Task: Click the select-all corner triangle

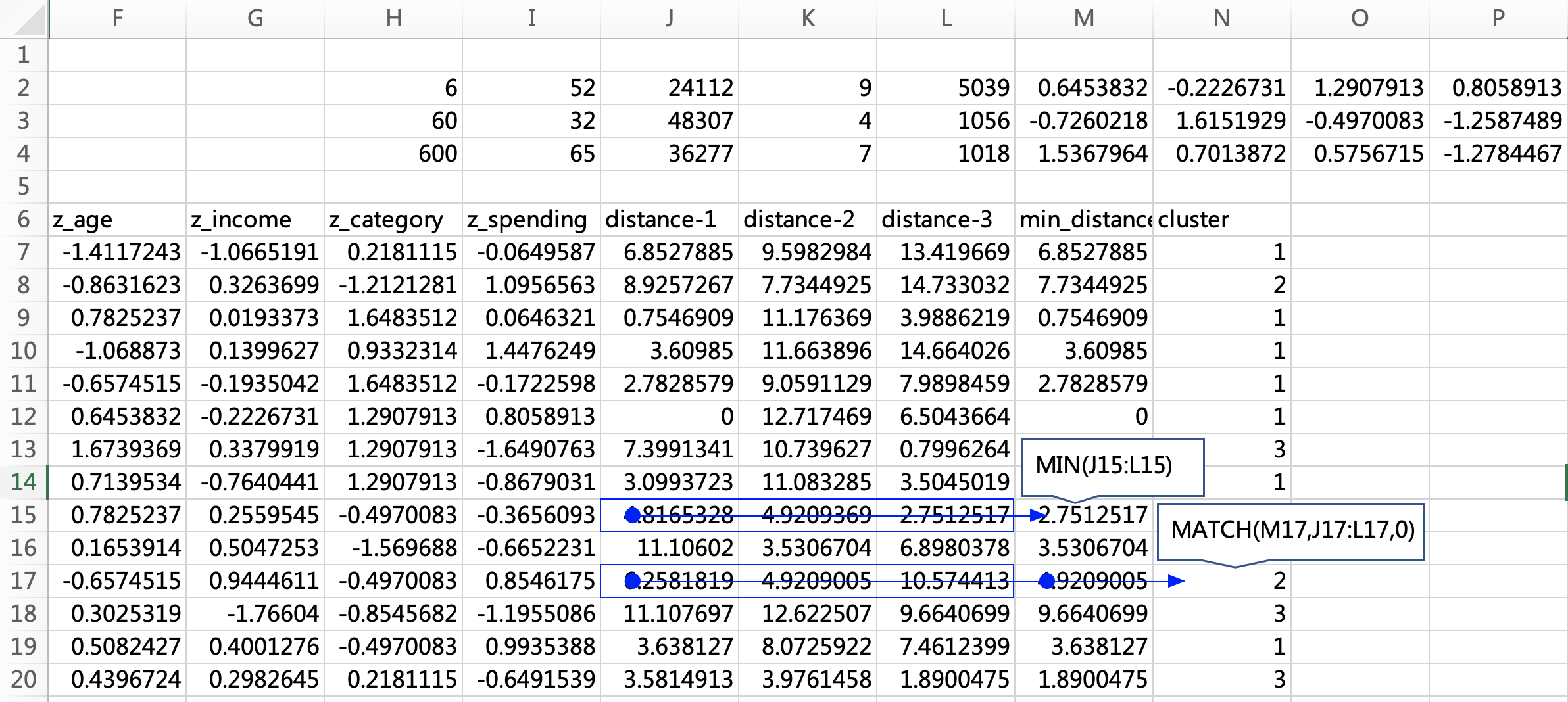Action: tap(29, 20)
